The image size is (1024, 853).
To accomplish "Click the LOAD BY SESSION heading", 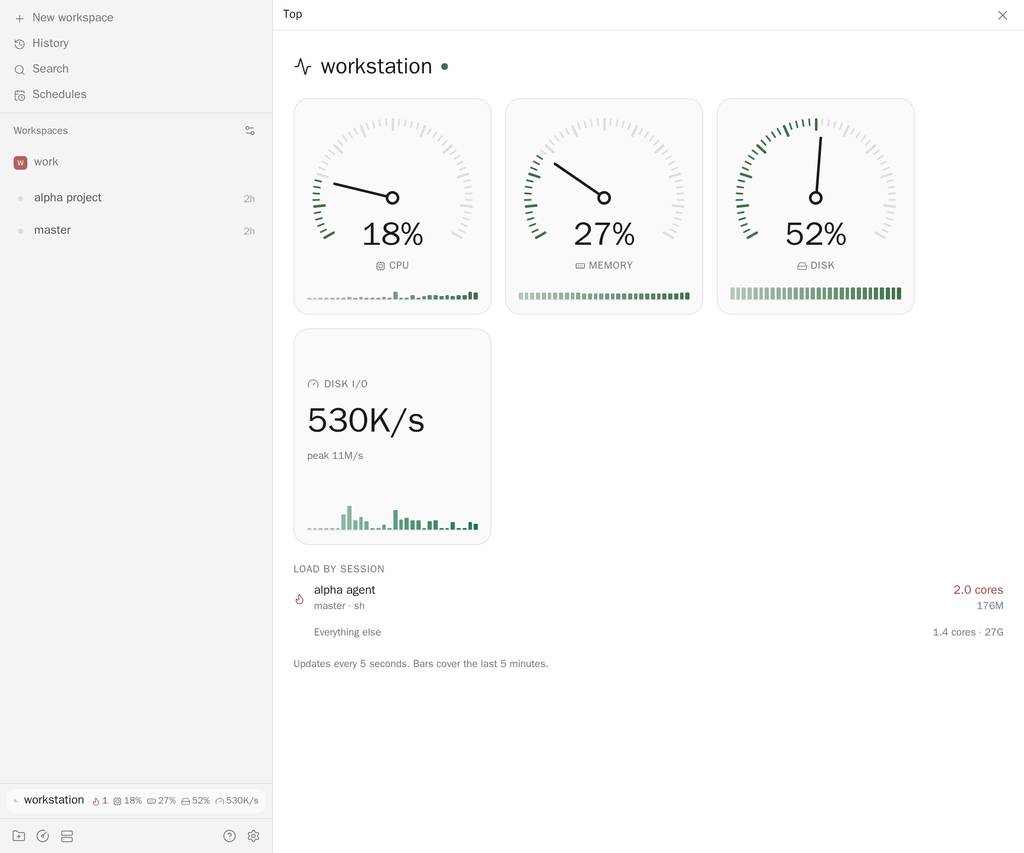I will (x=339, y=569).
